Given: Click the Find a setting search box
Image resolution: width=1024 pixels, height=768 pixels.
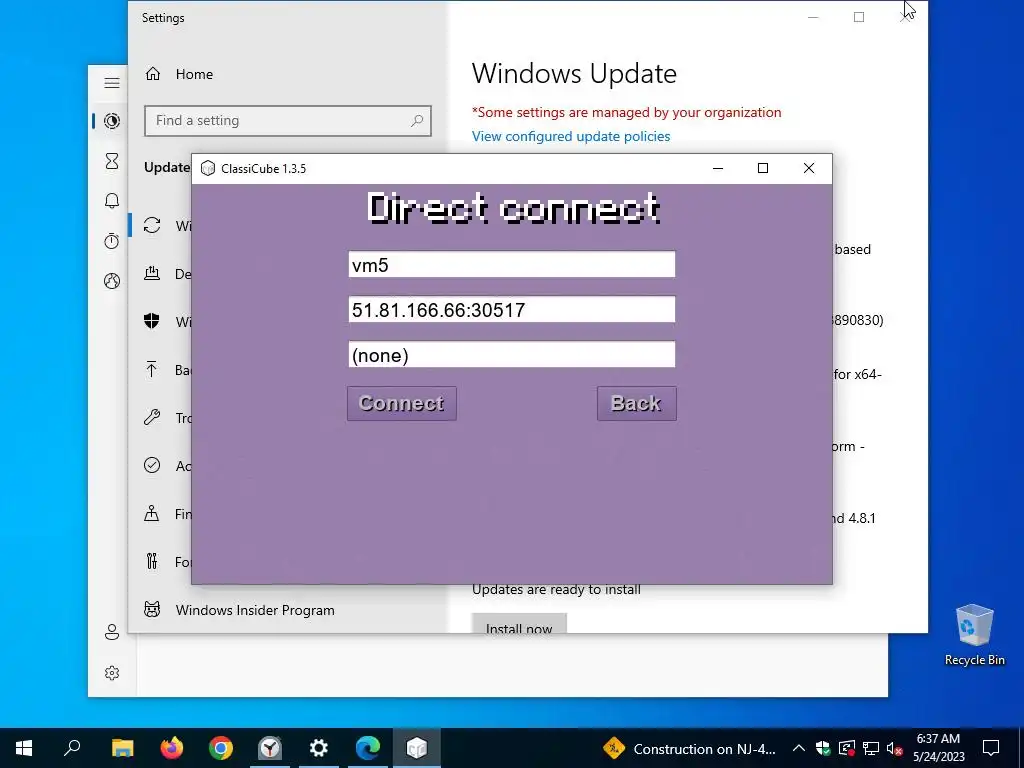Looking at the screenshot, I should 287,121.
